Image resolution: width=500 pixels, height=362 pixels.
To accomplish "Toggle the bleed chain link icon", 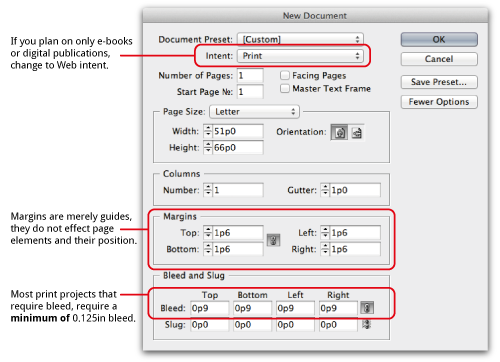I will point(367,308).
